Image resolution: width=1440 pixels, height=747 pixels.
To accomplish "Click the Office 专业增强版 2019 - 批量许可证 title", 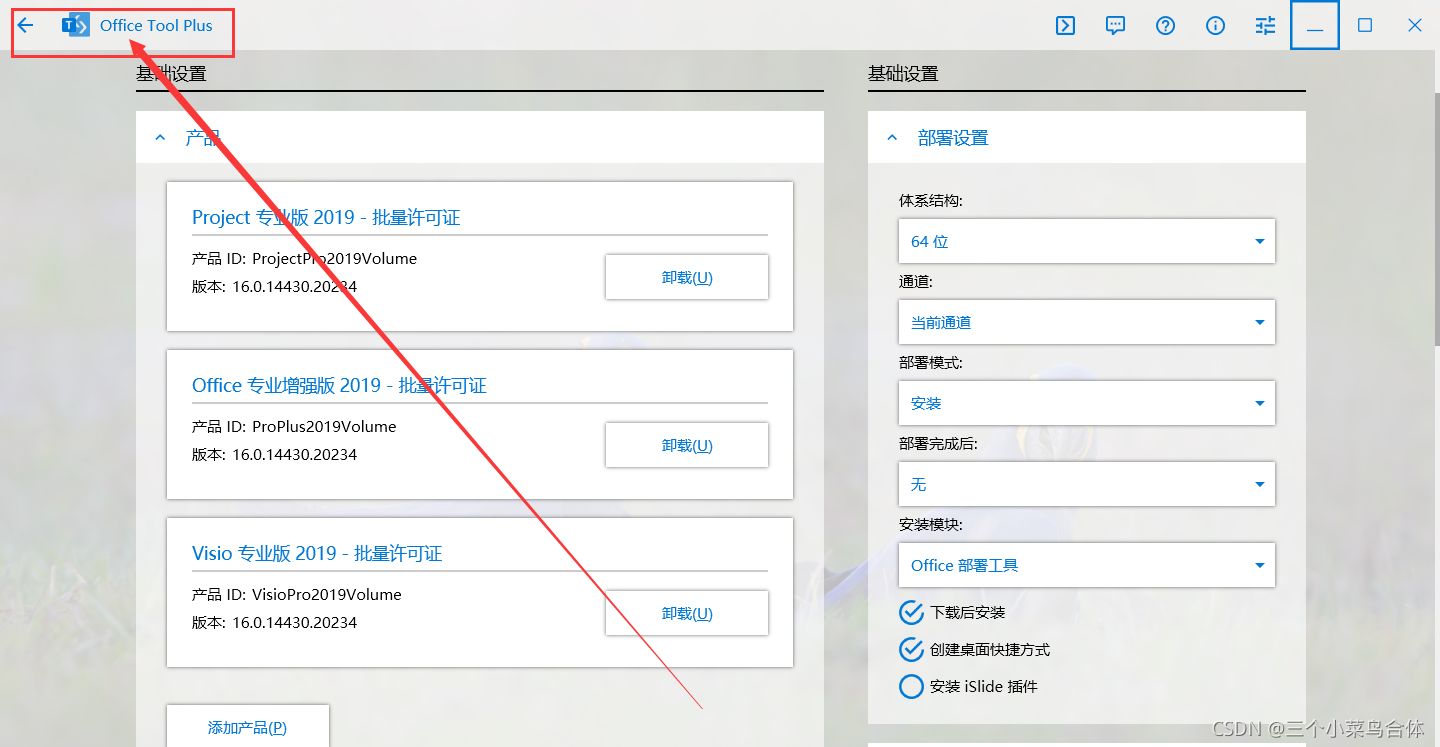I will point(339,385).
